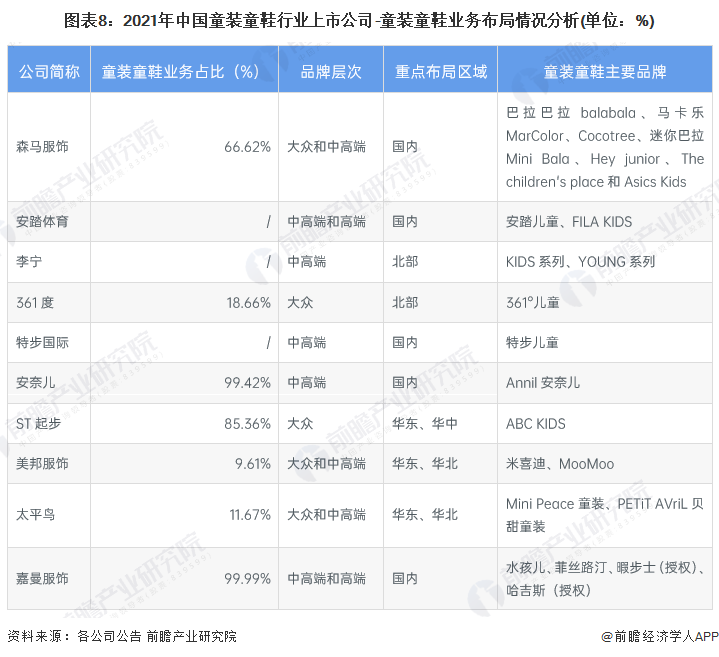The width and height of the screenshot is (719, 657).
Task: Click the 太平鸟 company cell
Action: [49, 515]
